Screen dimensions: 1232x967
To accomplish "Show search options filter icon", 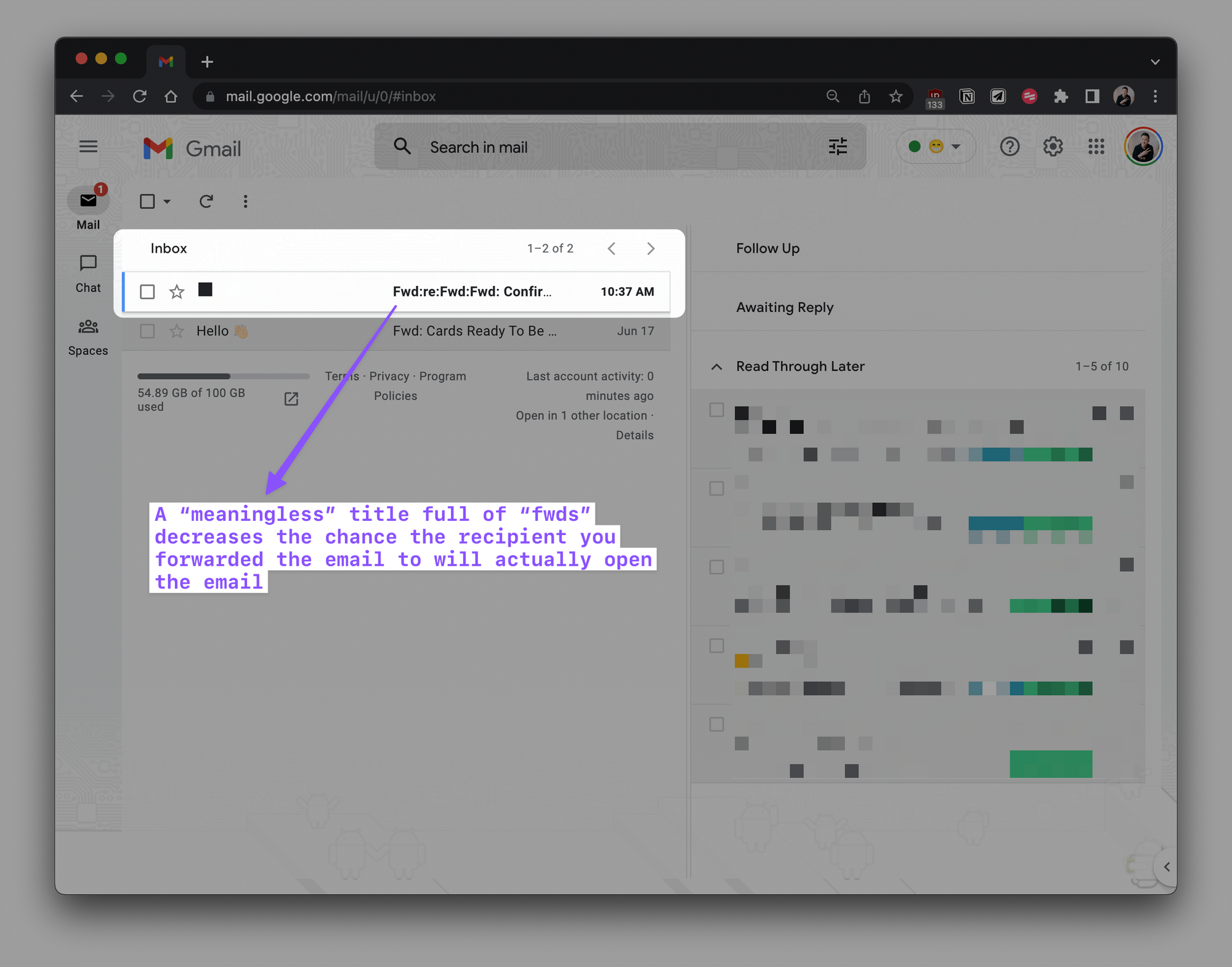I will 838,147.
